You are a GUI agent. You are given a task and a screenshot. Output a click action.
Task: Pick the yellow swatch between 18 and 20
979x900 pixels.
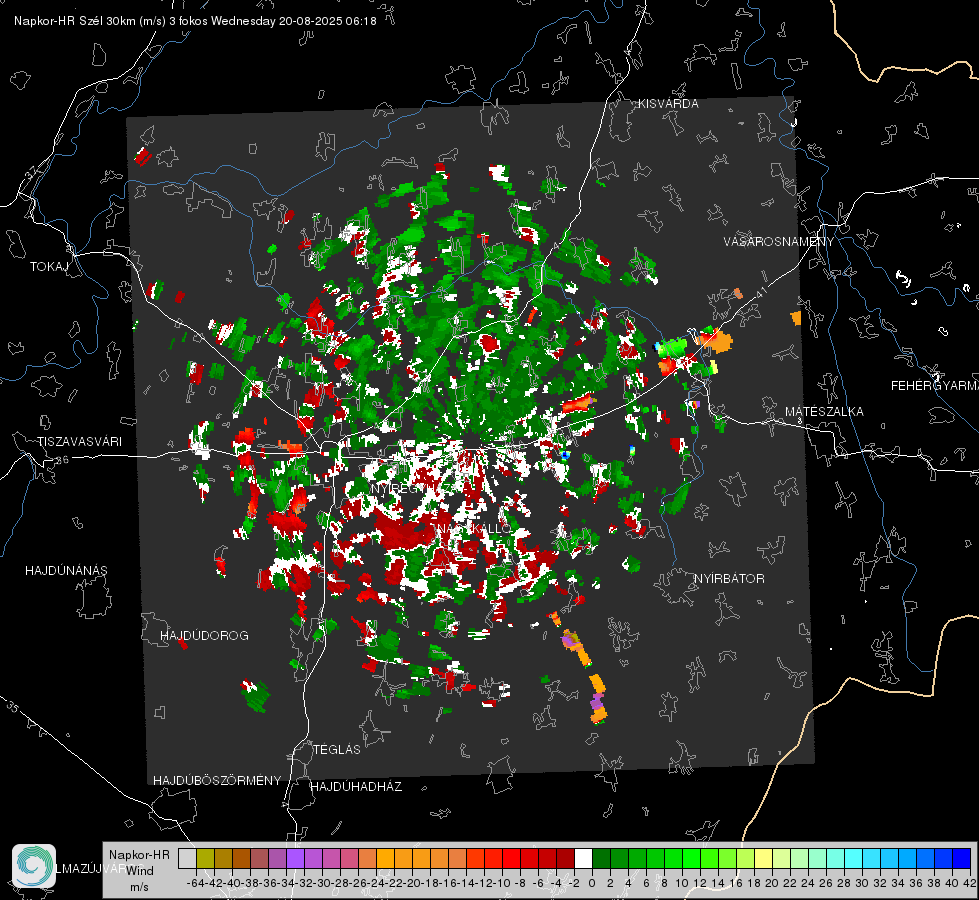click(764, 858)
